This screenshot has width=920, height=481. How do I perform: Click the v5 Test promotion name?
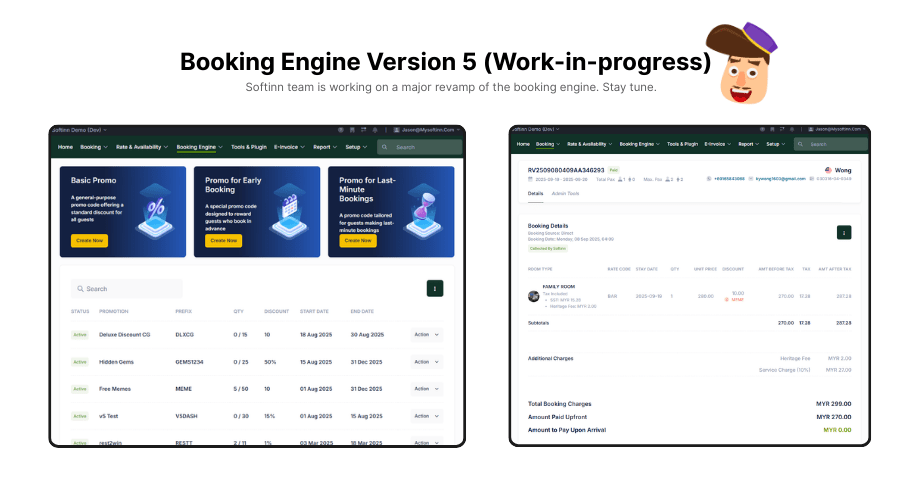[109, 416]
